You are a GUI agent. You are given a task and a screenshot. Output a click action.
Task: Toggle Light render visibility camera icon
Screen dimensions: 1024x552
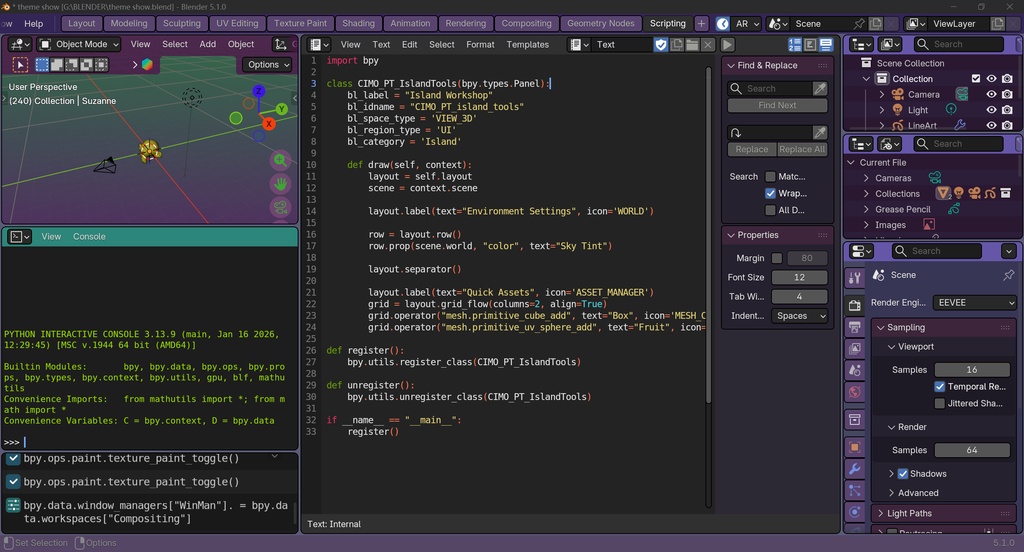(1007, 110)
